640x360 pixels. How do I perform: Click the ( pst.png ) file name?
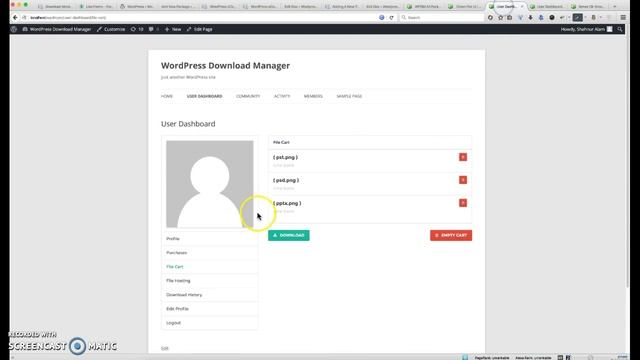coord(285,157)
